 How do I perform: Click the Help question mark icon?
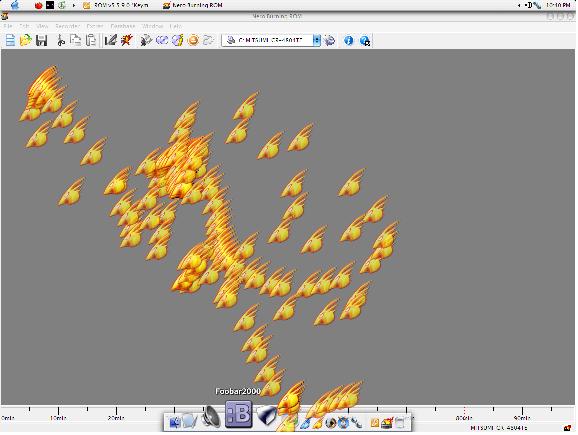(x=365, y=41)
